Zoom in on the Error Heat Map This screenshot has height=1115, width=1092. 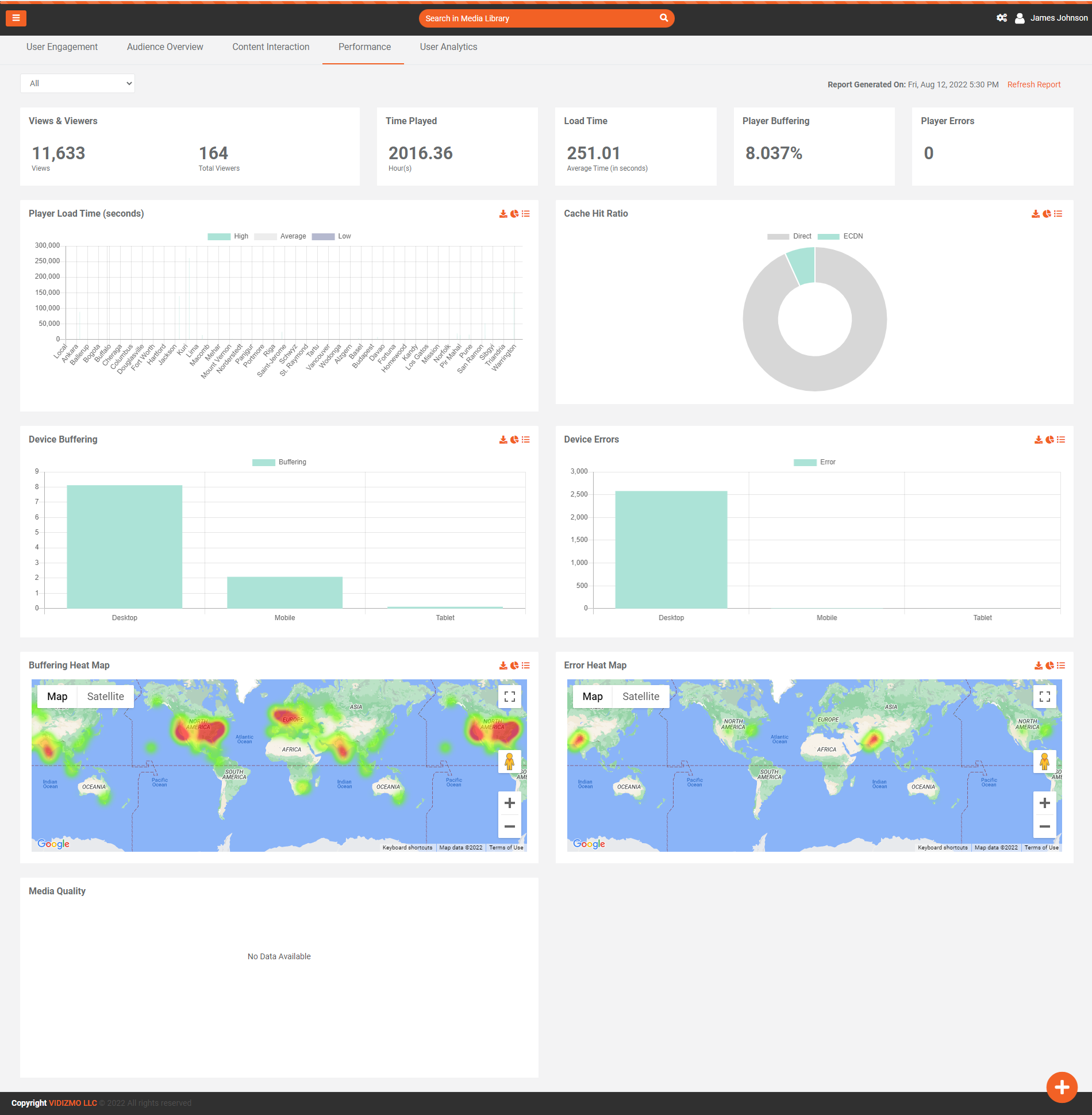point(1044,803)
